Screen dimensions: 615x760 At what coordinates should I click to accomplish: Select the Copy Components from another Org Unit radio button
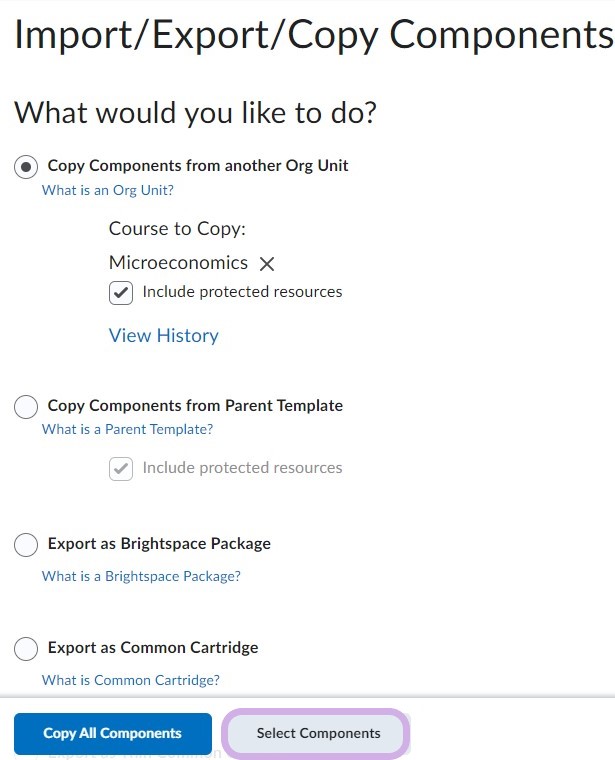[x=27, y=167]
